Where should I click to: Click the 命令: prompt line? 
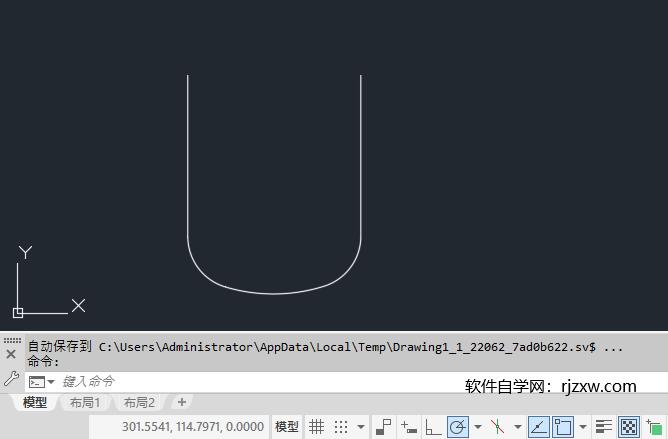point(43,362)
